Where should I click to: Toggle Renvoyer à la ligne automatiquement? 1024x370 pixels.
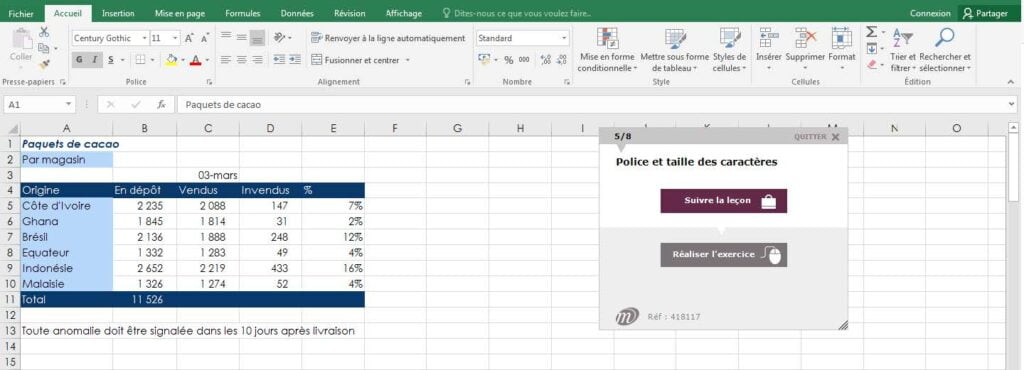(x=389, y=38)
